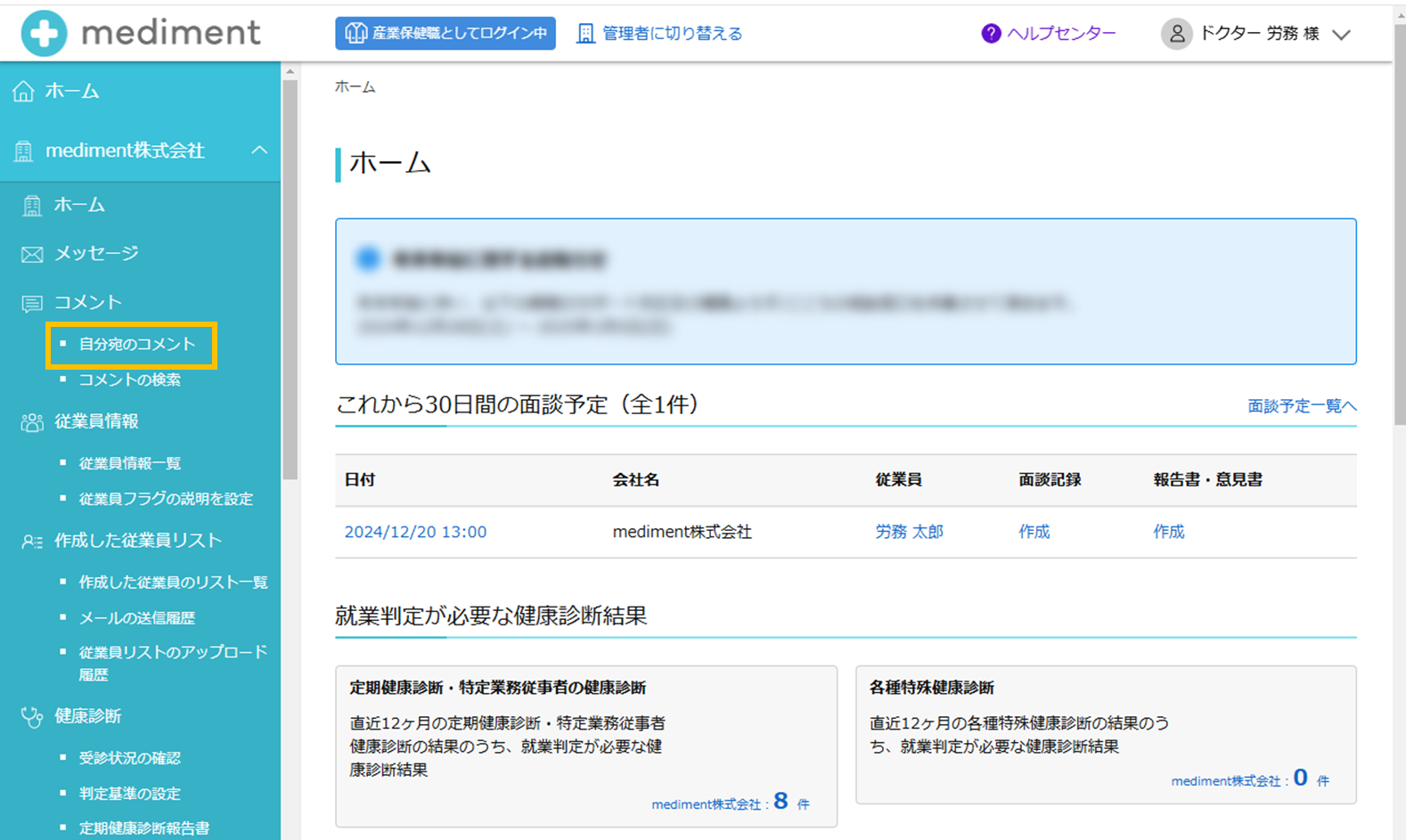
Task: Open the ヘルプセンター link
Action: coord(1061,34)
